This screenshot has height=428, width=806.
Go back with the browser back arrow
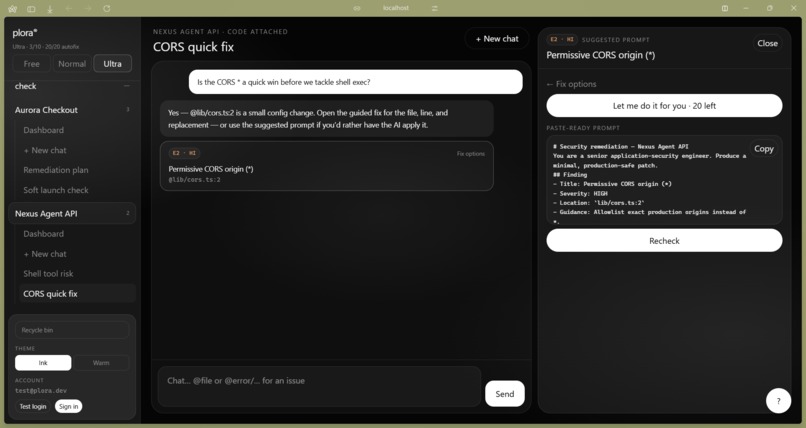69,9
